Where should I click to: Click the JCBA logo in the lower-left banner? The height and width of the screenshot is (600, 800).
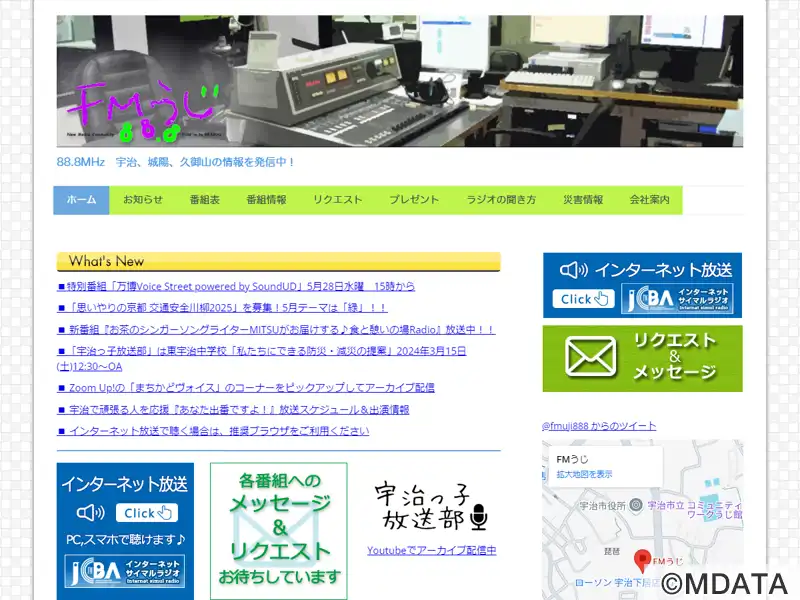click(124, 571)
